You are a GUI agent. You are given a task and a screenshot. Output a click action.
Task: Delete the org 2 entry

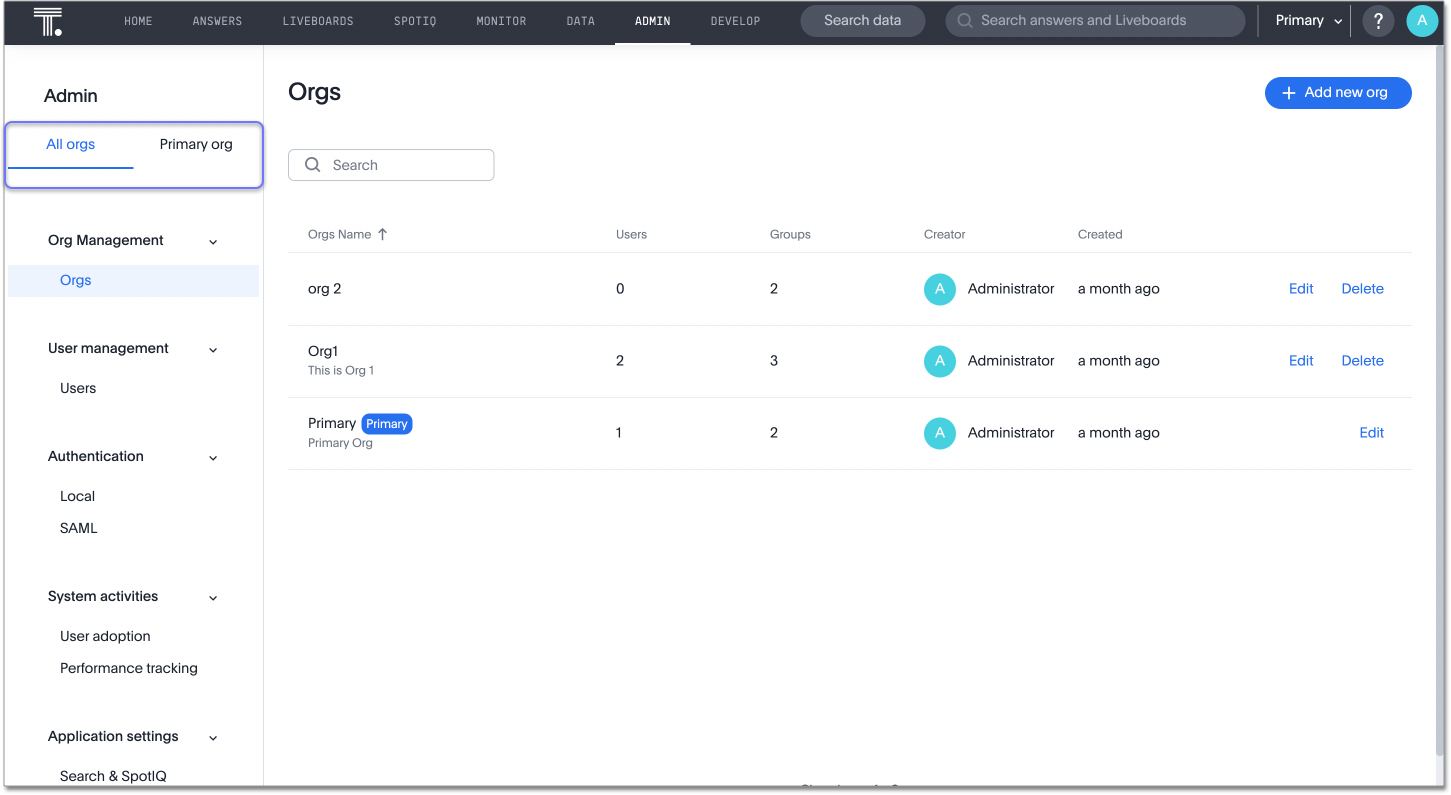tap(1362, 289)
